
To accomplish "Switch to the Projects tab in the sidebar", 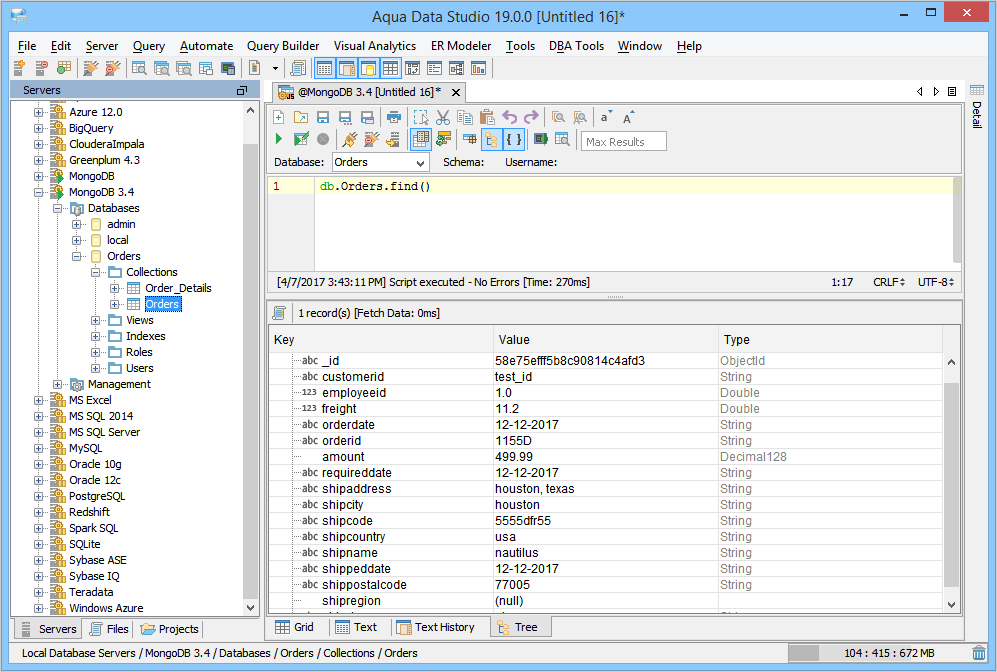I will point(169,629).
